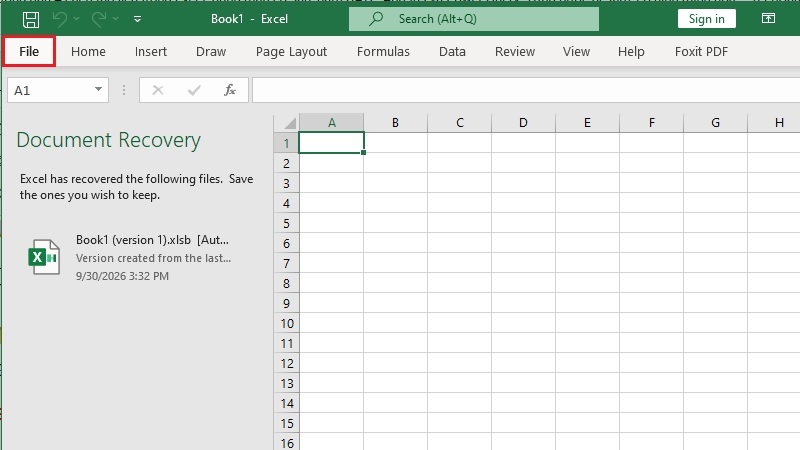Viewport: 800px width, 450px height.
Task: Click the Redo arrow icon
Action: 98,19
